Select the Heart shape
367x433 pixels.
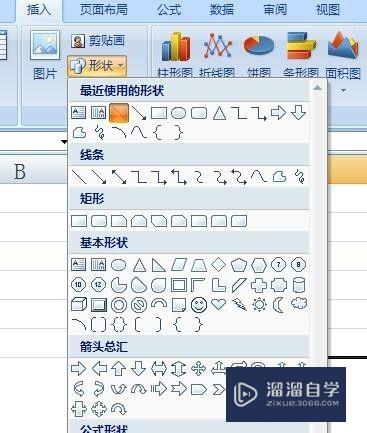pyautogui.click(x=219, y=304)
